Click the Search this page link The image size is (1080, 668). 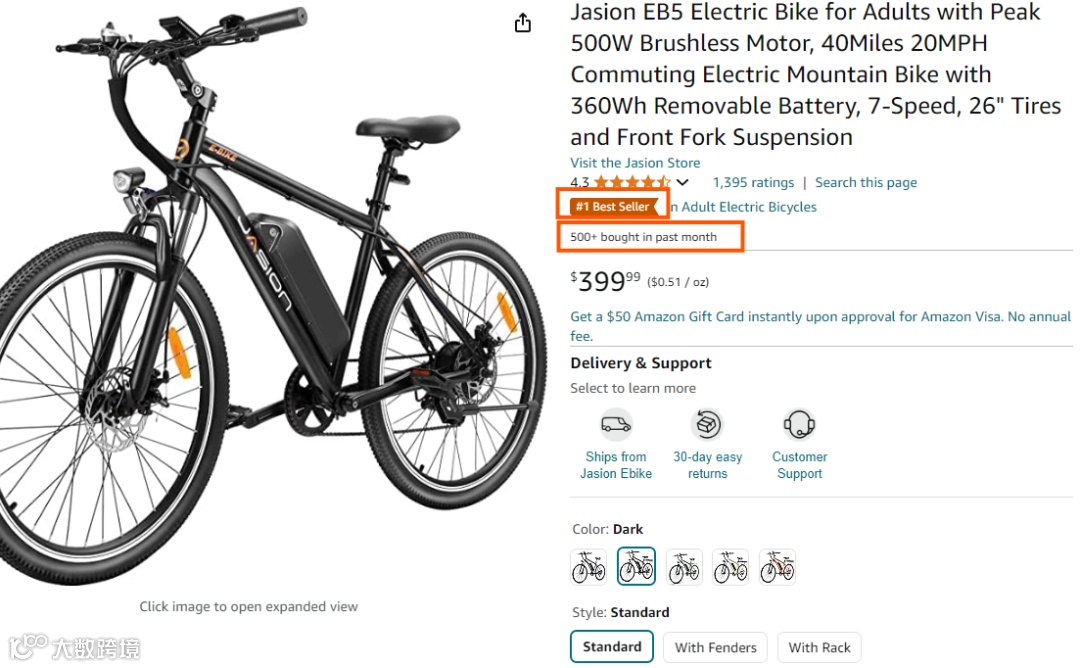(866, 183)
